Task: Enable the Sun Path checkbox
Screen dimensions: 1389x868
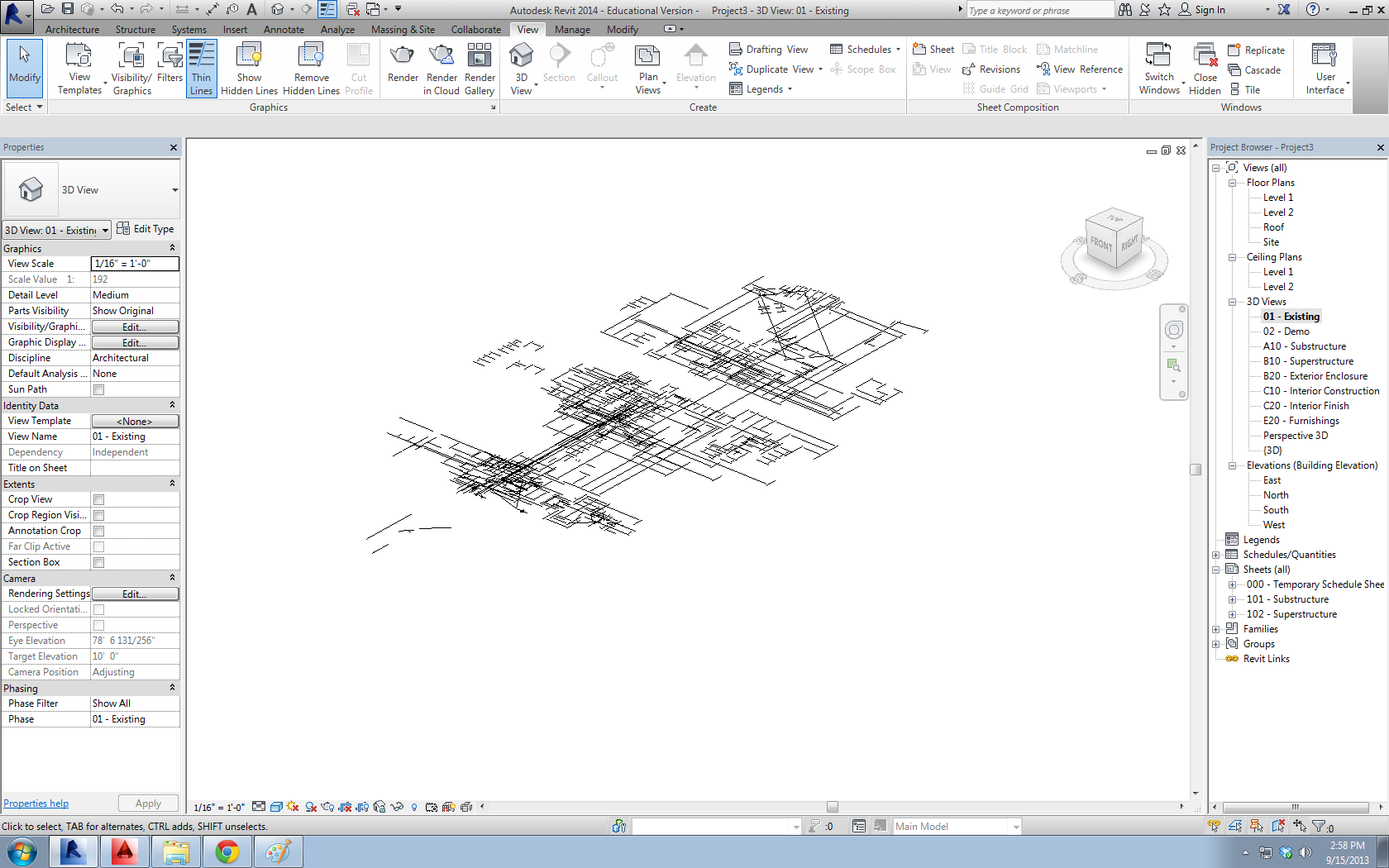Action: tap(99, 389)
